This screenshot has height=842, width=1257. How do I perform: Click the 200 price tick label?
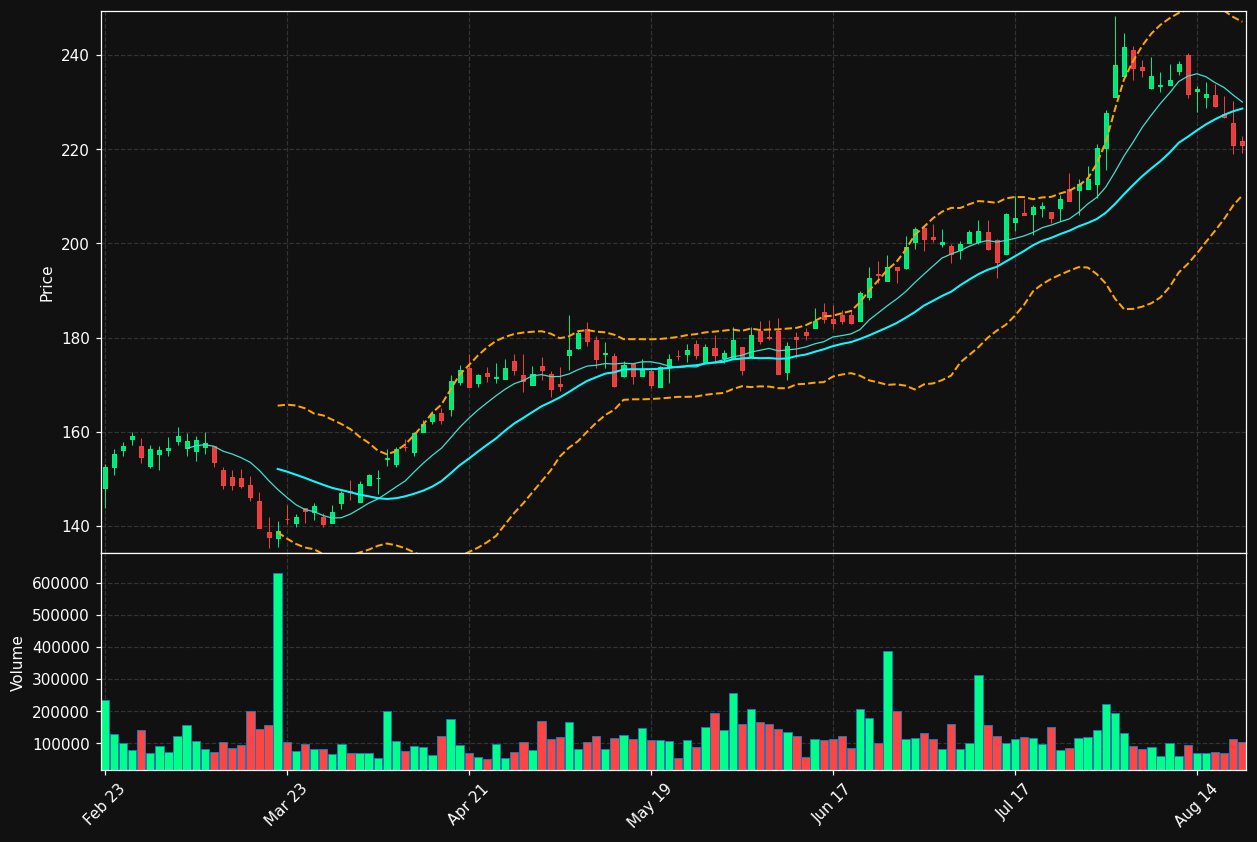coord(76,244)
